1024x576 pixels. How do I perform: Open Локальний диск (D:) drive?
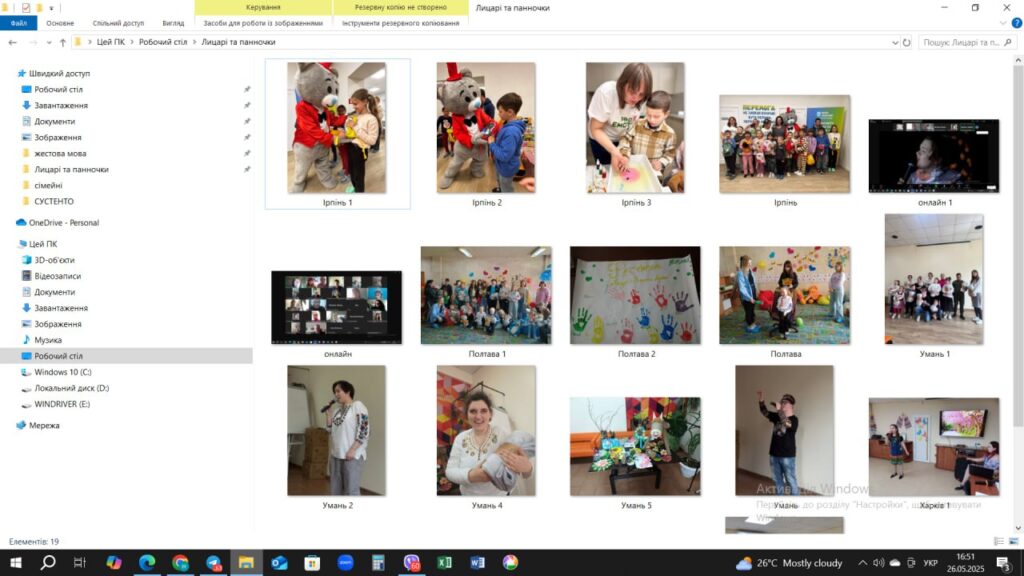[x=71, y=388]
